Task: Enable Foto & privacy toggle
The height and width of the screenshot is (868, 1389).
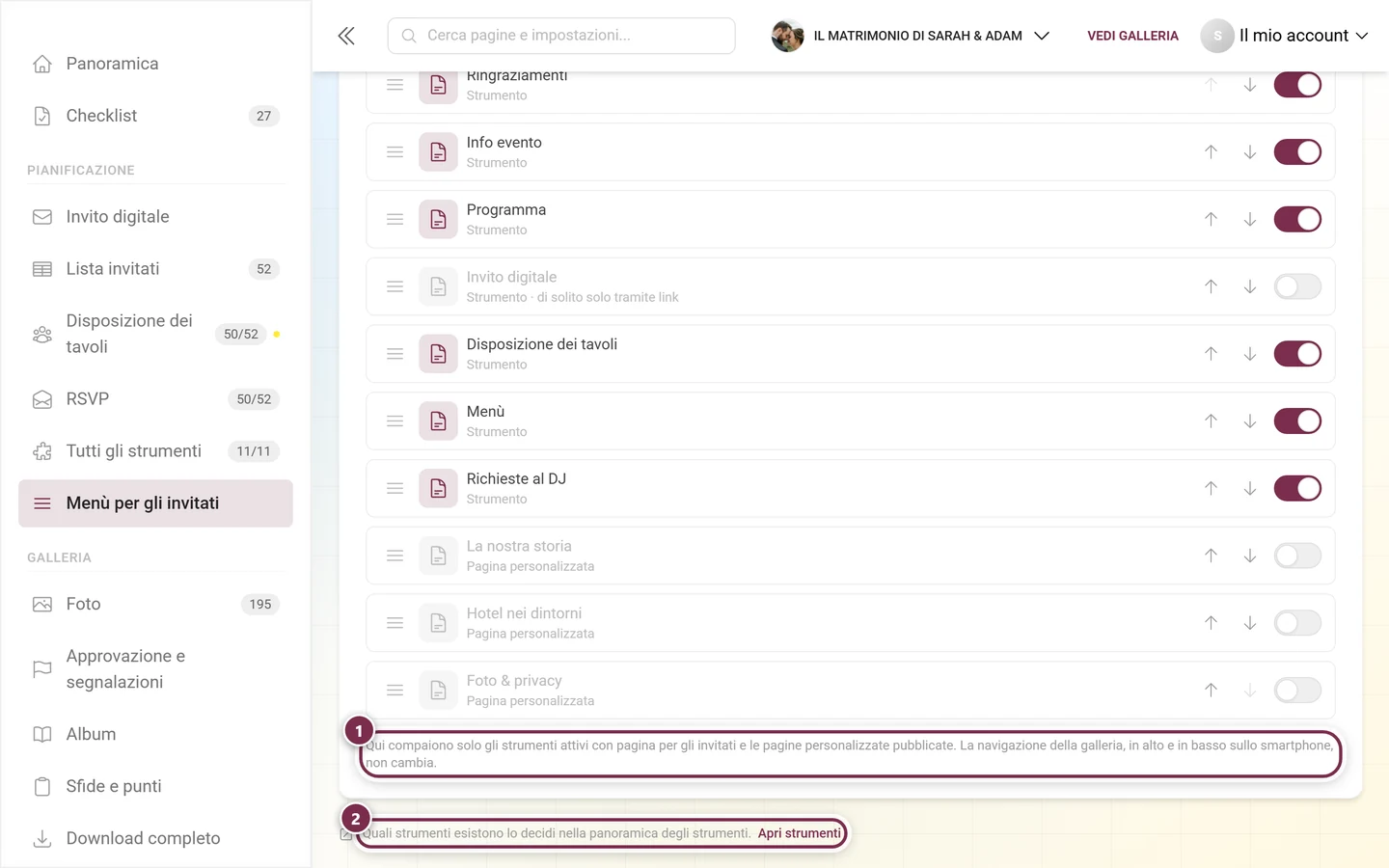Action: 1297,691
